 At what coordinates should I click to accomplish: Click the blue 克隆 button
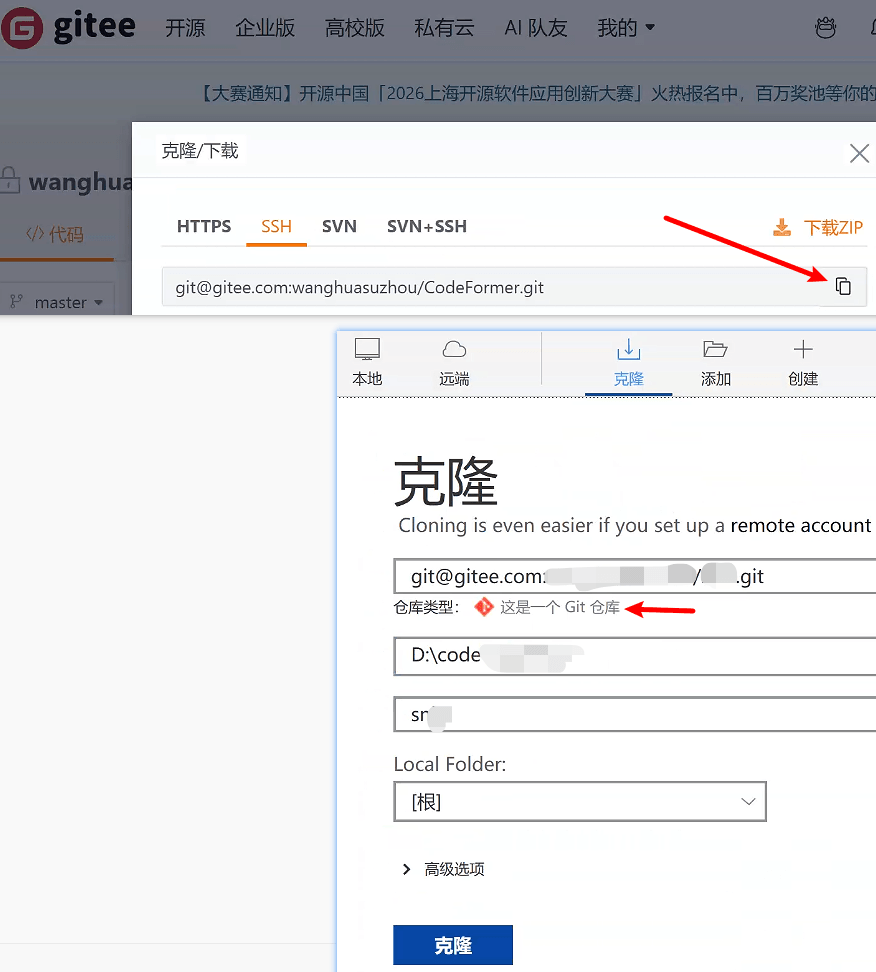[453, 945]
